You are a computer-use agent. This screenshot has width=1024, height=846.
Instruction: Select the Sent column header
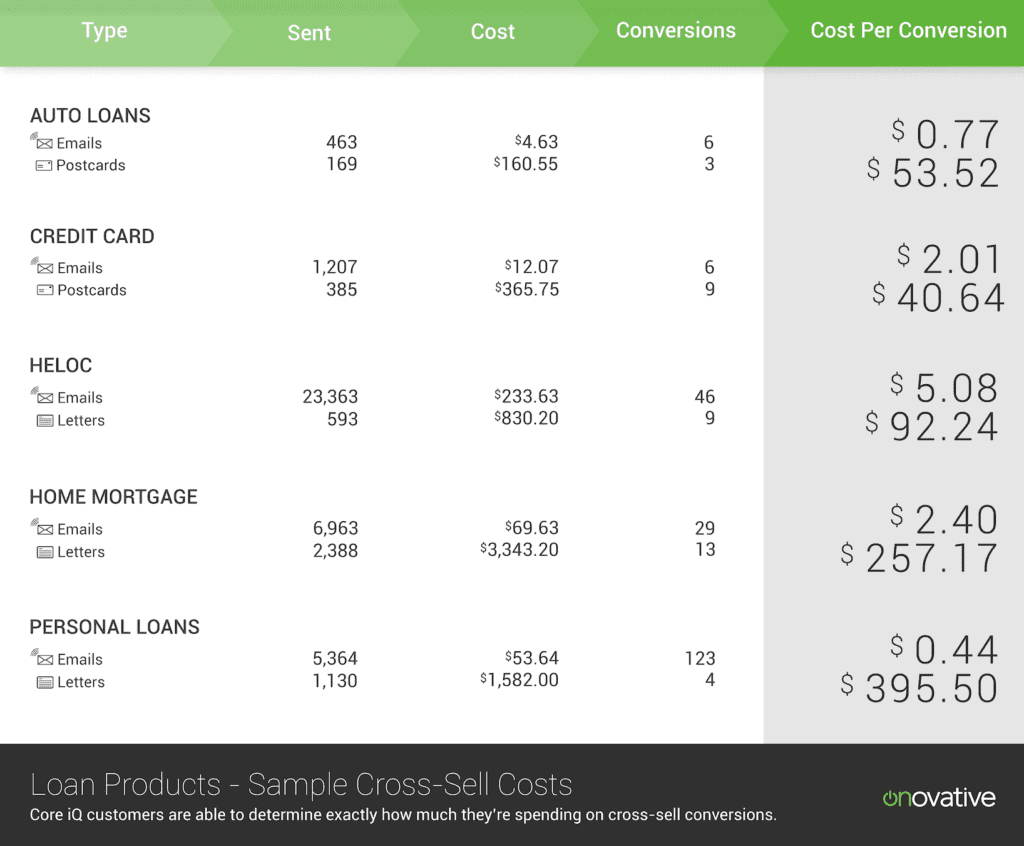pos(309,33)
